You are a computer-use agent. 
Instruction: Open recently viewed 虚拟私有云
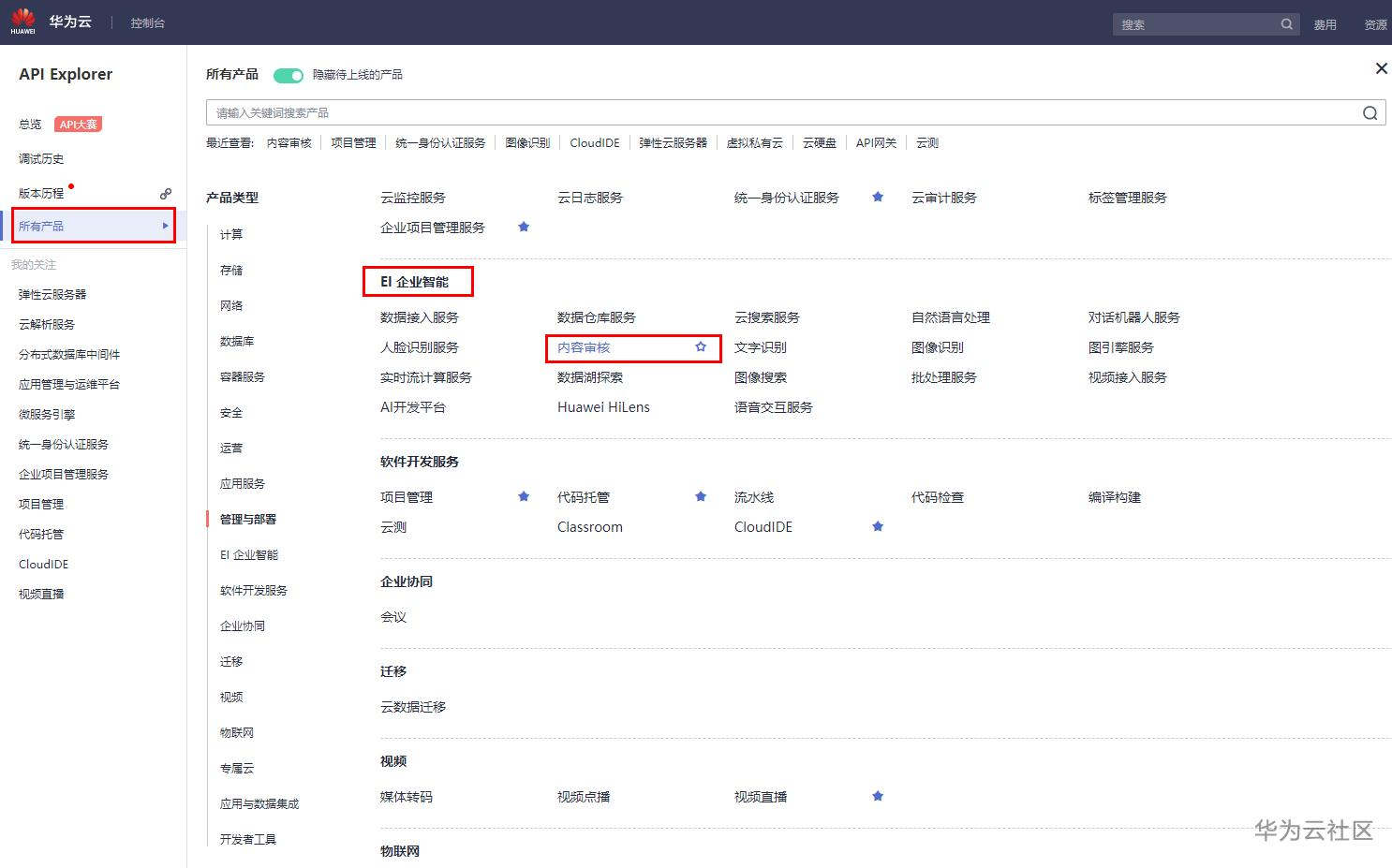(755, 143)
